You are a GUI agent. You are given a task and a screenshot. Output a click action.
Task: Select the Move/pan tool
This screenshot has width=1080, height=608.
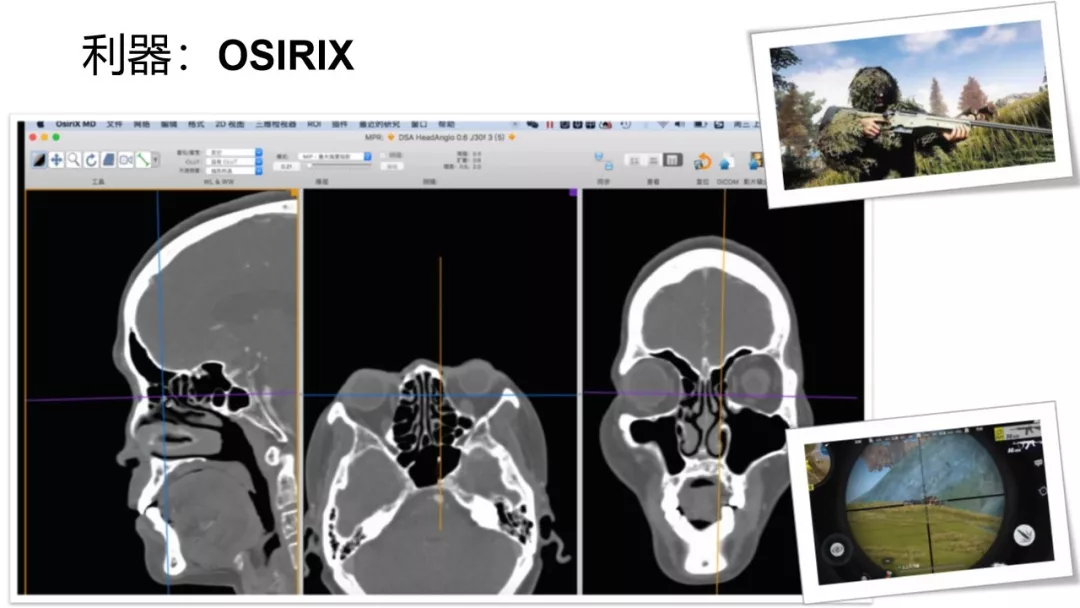(56, 160)
